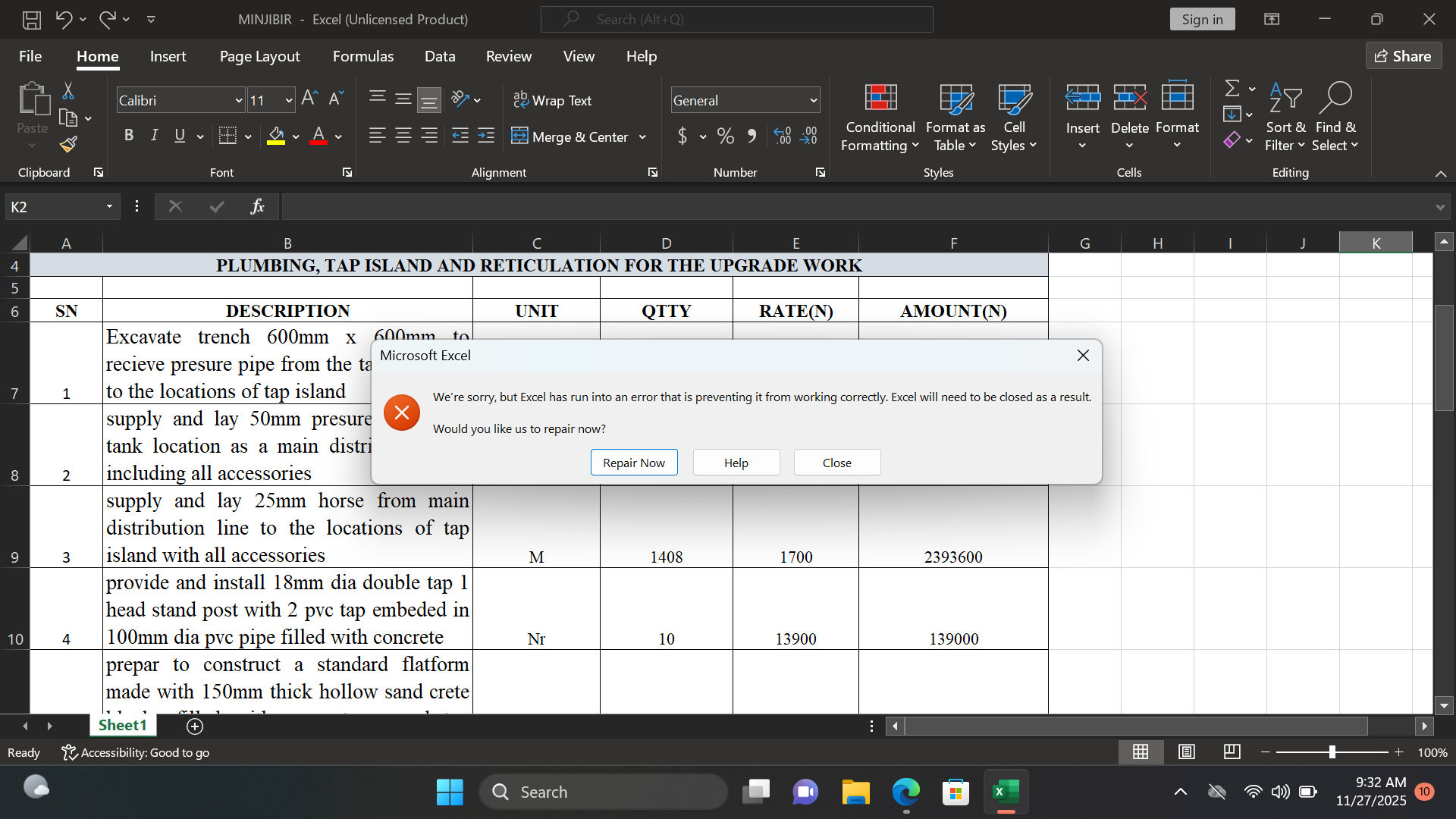Select the Format Painter
Screen dimensions: 1456x819
[68, 144]
